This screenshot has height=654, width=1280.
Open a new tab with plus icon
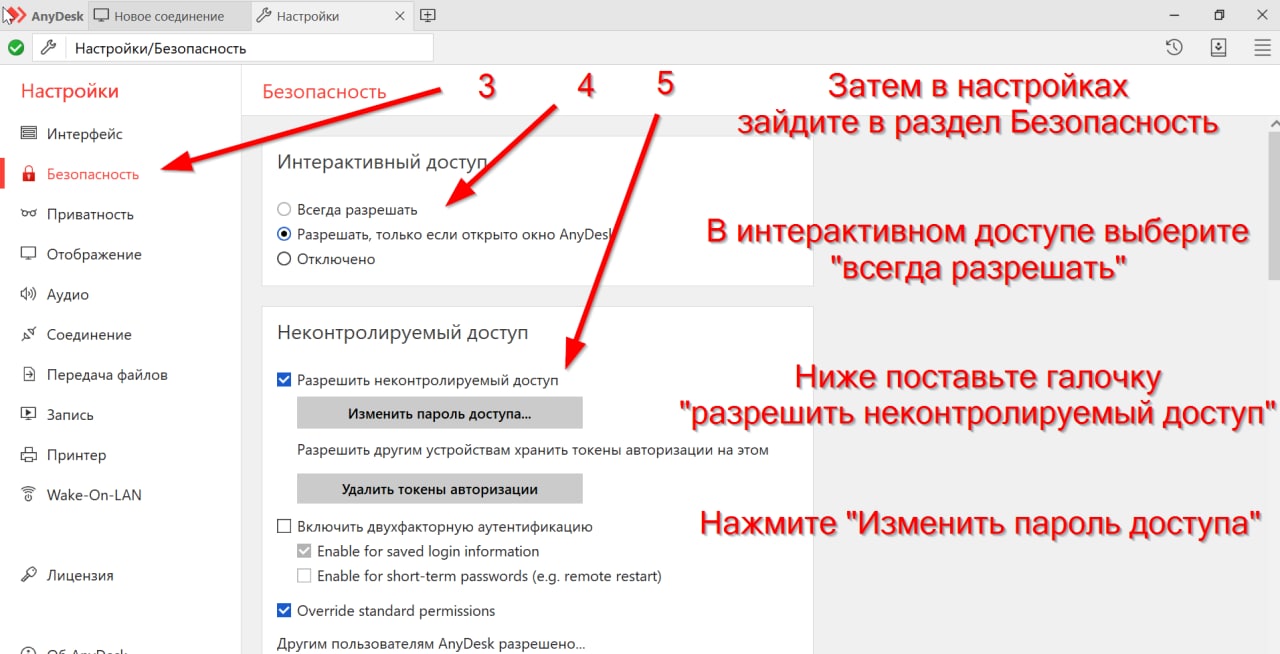[428, 16]
